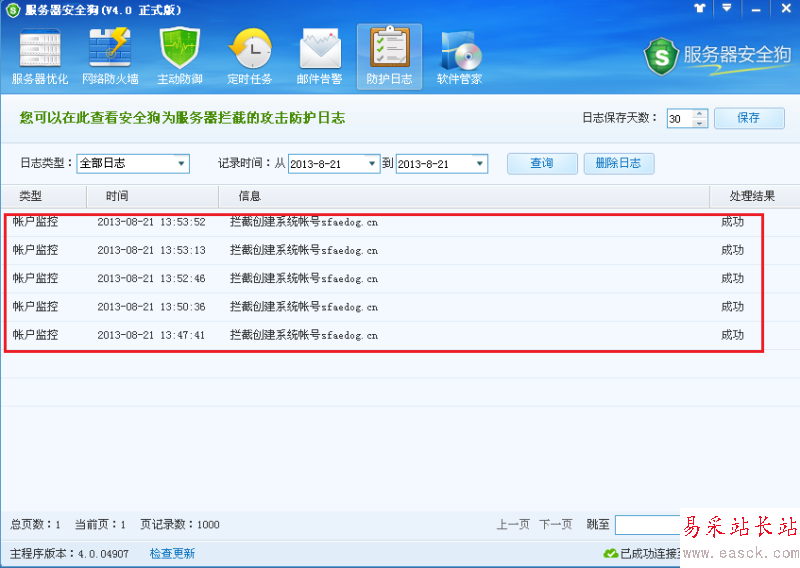Open the title bar dropdown menu arrow
Image resolution: width=800 pixels, height=568 pixels.
(x=727, y=8)
